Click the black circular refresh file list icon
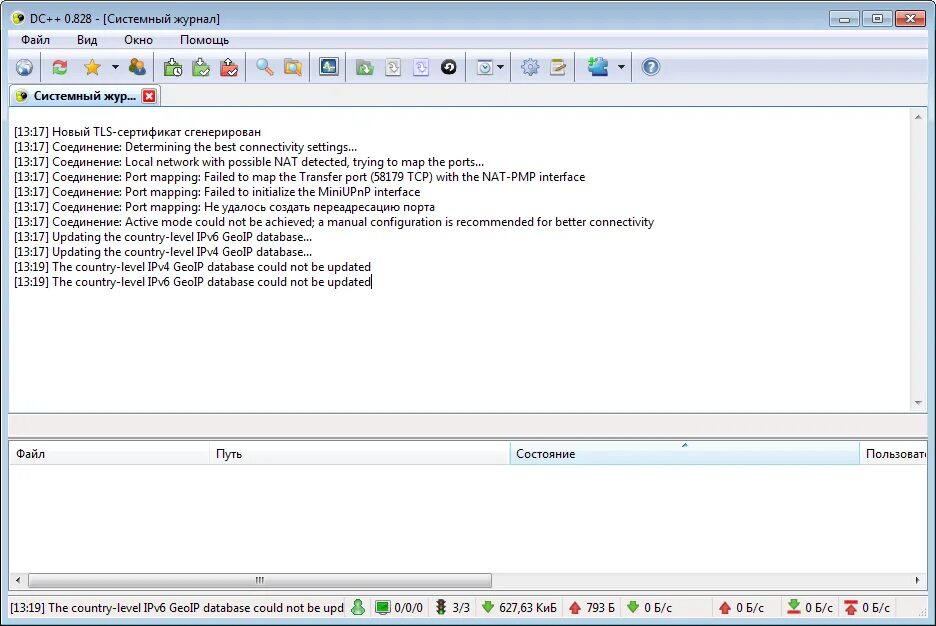 click(449, 67)
